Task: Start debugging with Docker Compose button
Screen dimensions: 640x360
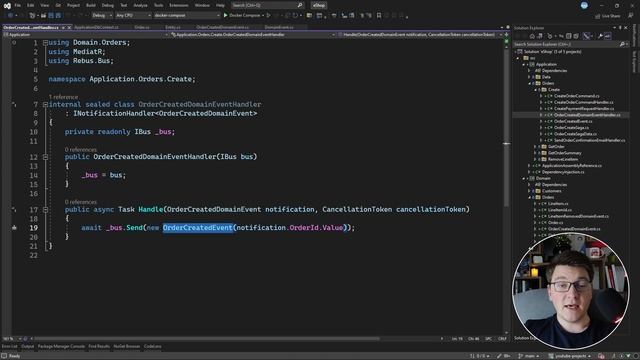Action: pyautogui.click(x=243, y=16)
